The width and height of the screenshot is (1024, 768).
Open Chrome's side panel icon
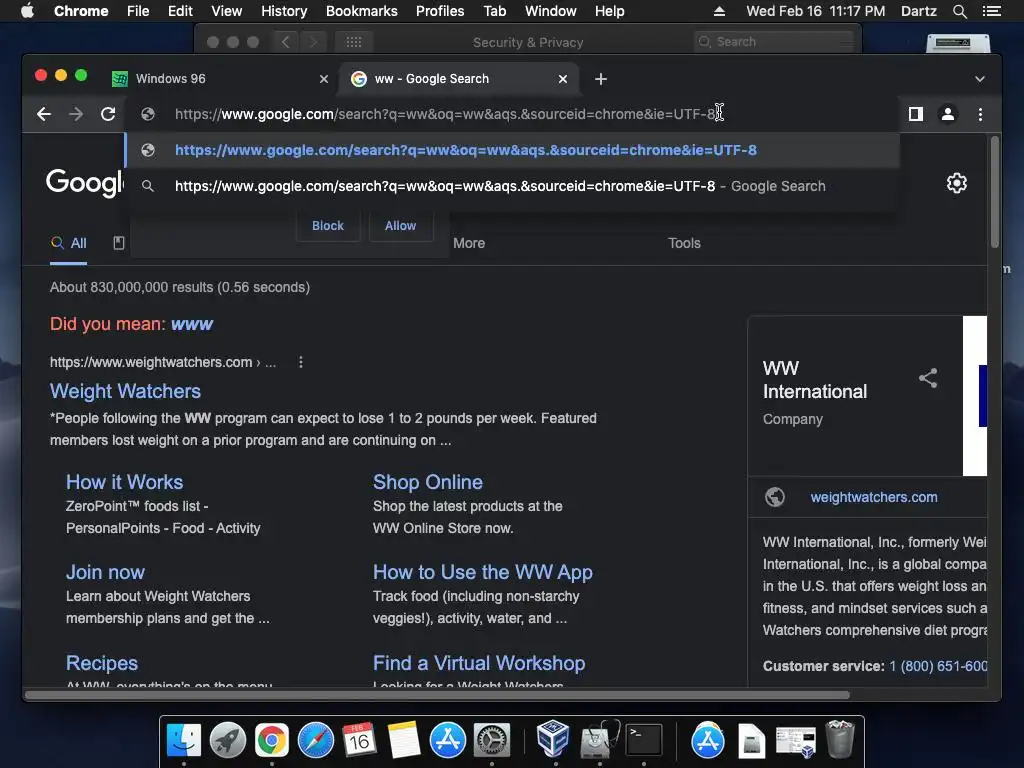pos(916,114)
